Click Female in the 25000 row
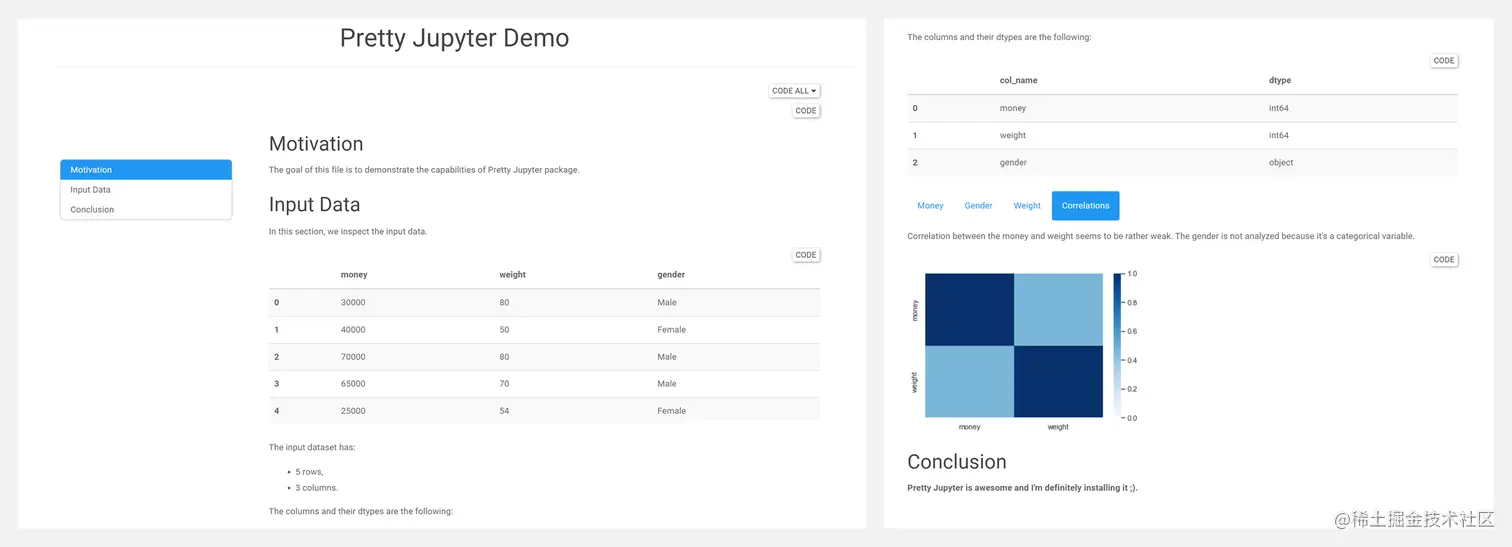The width and height of the screenshot is (1512, 547). [x=671, y=411]
